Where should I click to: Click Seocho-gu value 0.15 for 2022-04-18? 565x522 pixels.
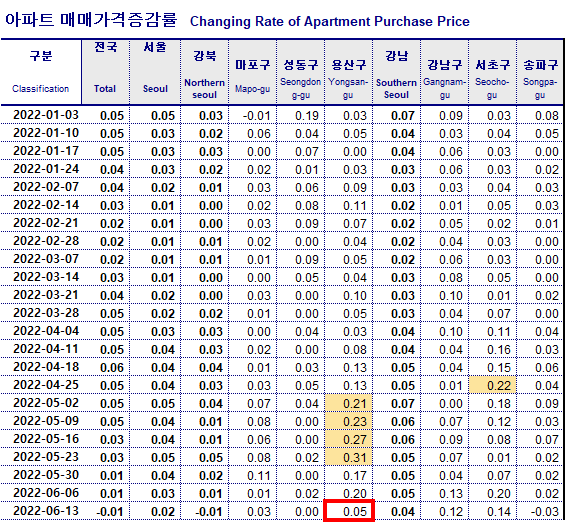[x=499, y=368]
